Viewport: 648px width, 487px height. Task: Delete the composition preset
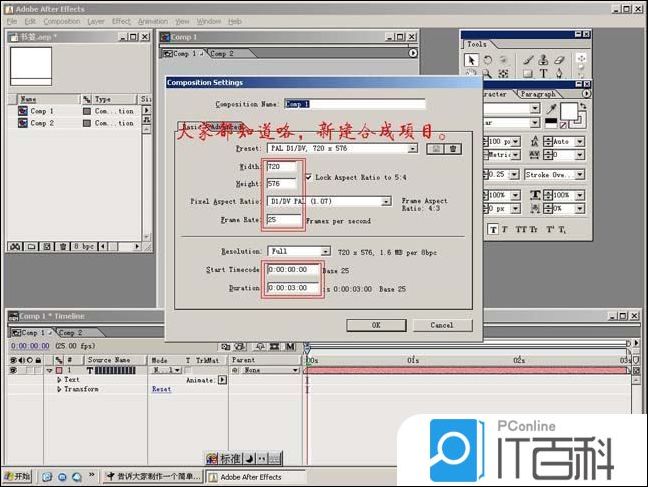[x=453, y=149]
